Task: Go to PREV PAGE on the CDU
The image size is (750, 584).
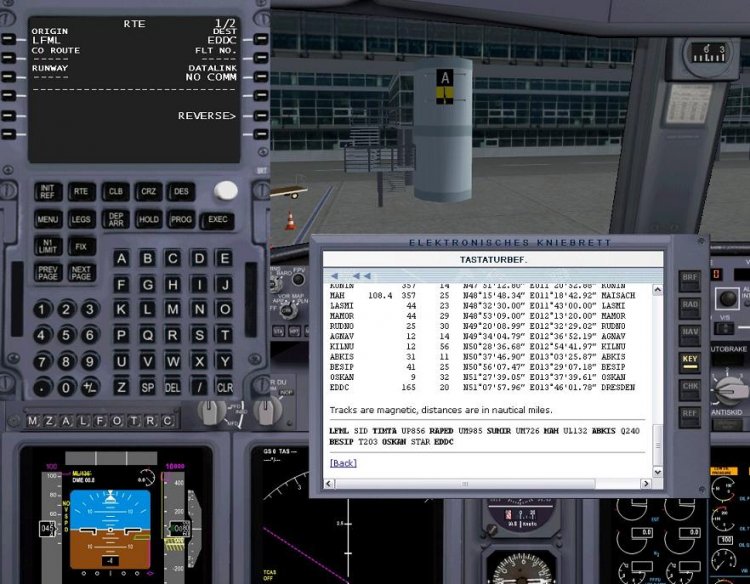Action: pos(48,273)
